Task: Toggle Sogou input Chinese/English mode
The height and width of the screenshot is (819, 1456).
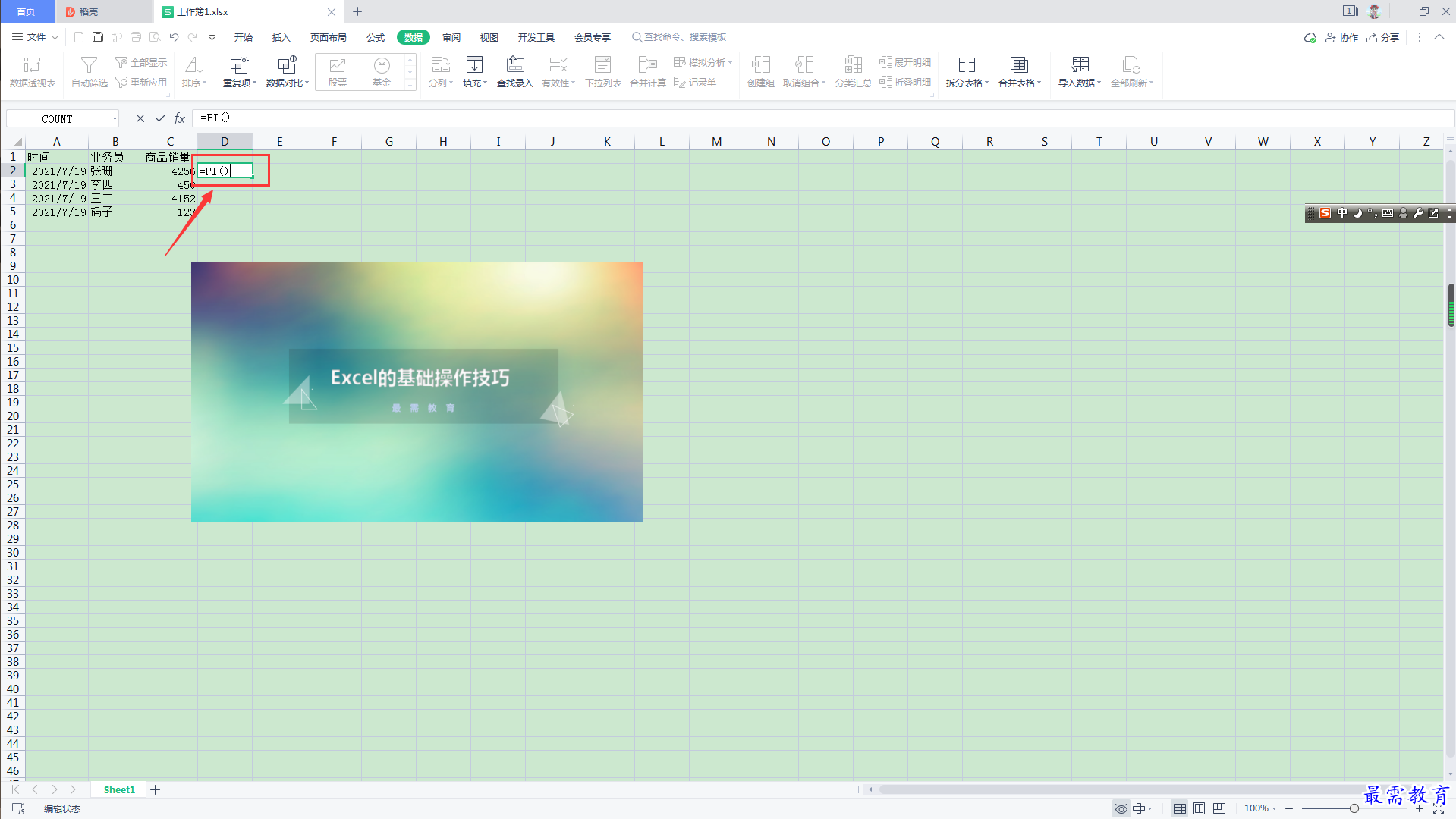Action: tap(1342, 213)
